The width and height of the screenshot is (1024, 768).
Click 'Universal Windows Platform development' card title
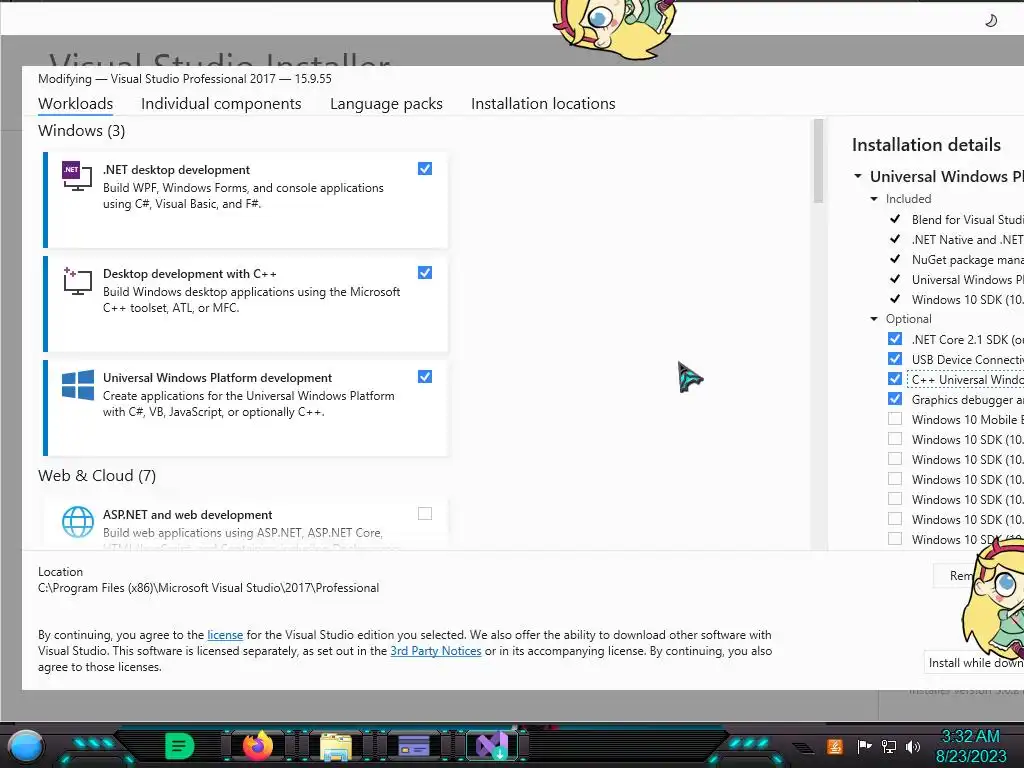217,377
